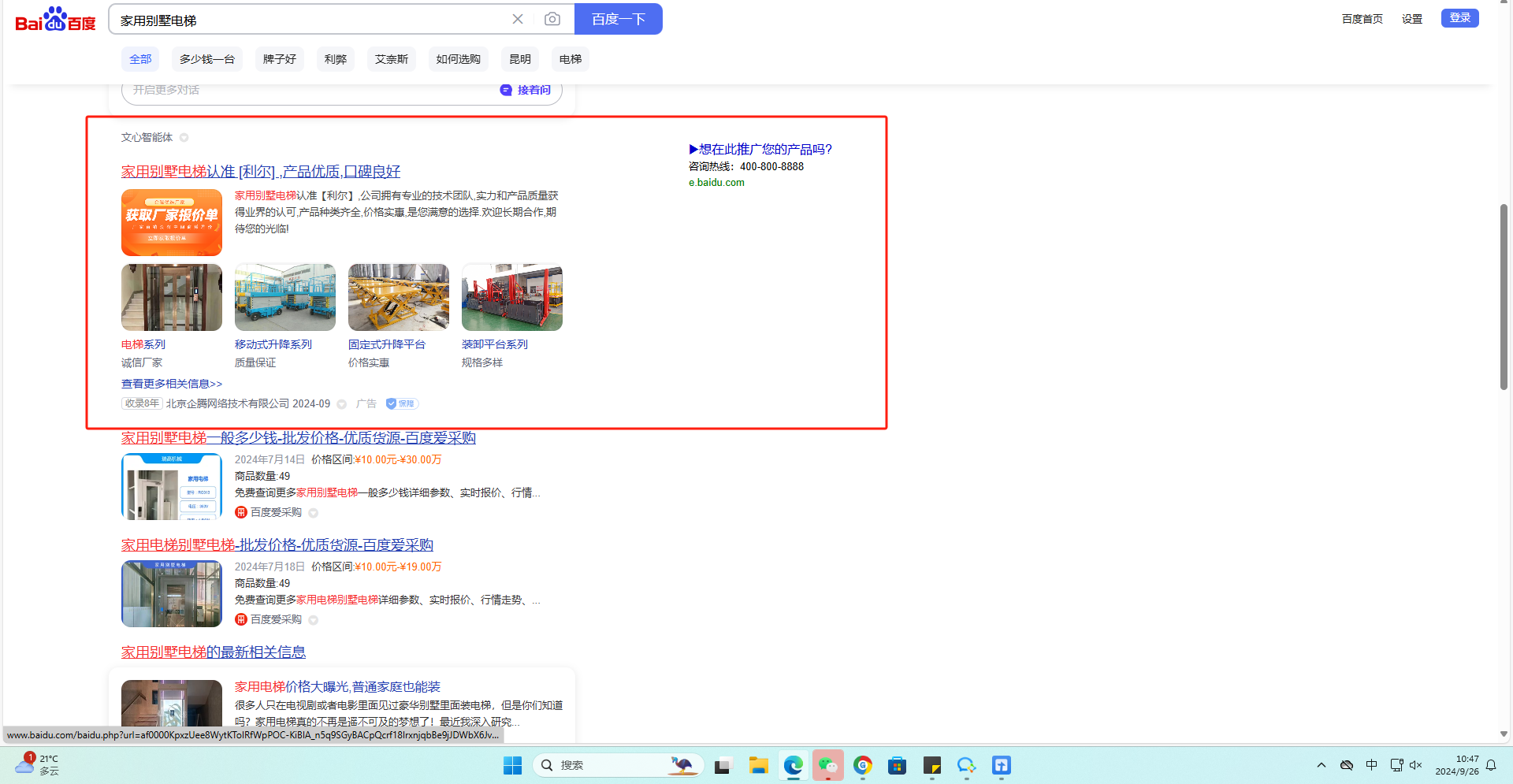This screenshot has width=1513, height=784.
Task: Open Google Chrome from taskbar
Action: pos(862,765)
